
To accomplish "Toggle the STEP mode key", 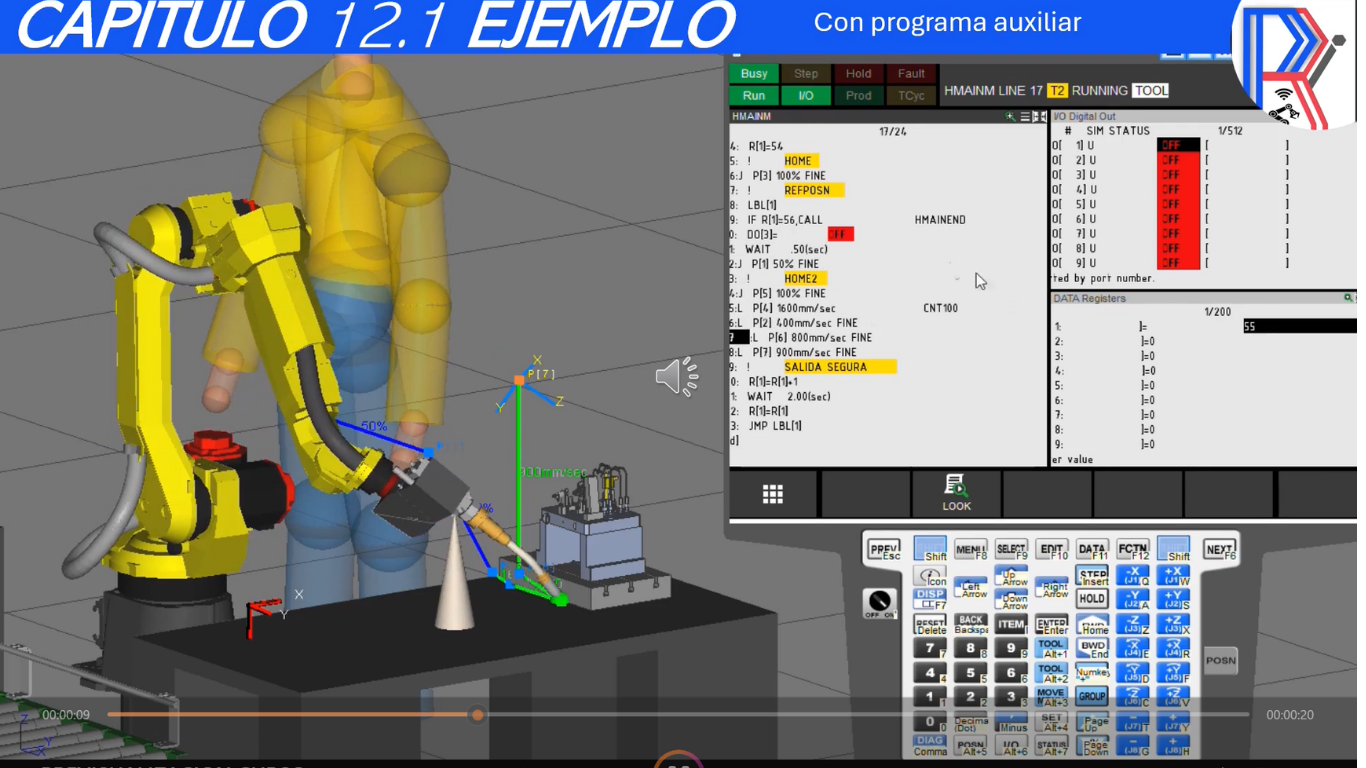I will [1092, 576].
